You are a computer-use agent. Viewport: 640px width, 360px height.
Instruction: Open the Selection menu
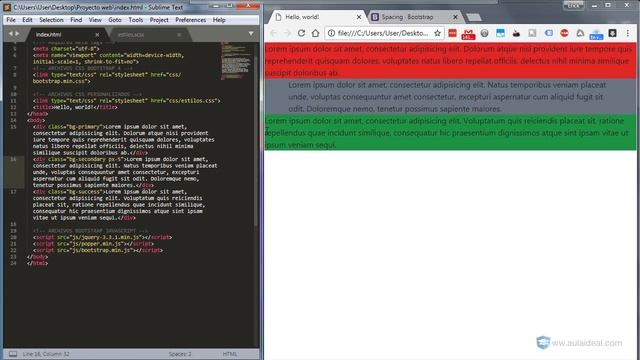[x=51, y=20]
